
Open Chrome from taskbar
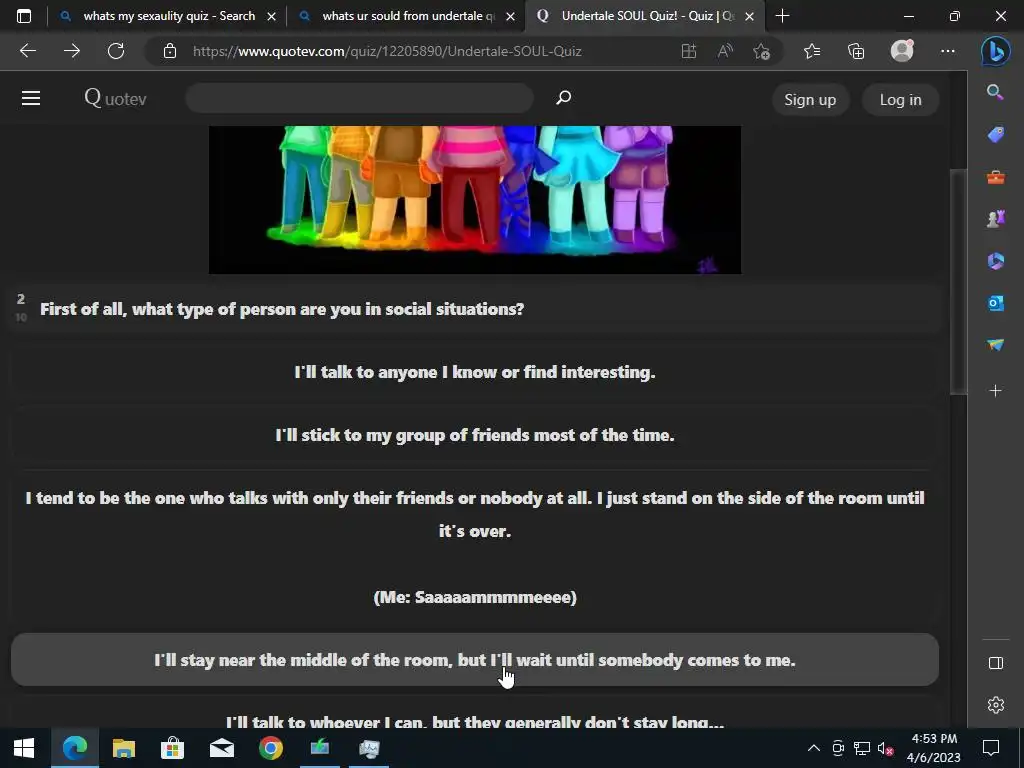(x=270, y=748)
